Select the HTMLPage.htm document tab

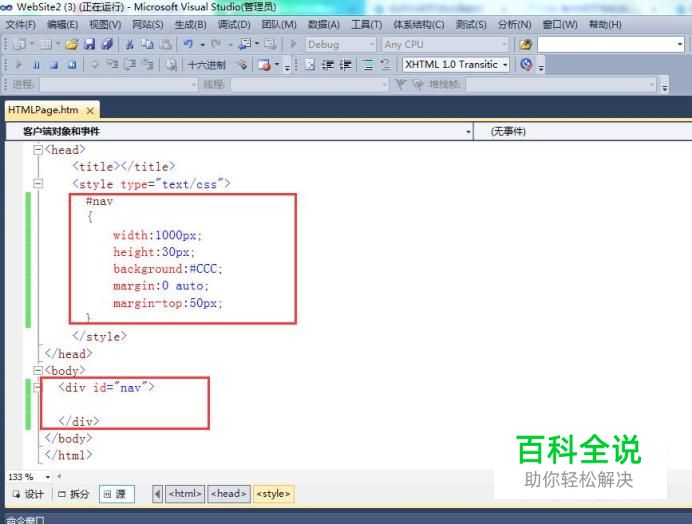tap(43, 110)
